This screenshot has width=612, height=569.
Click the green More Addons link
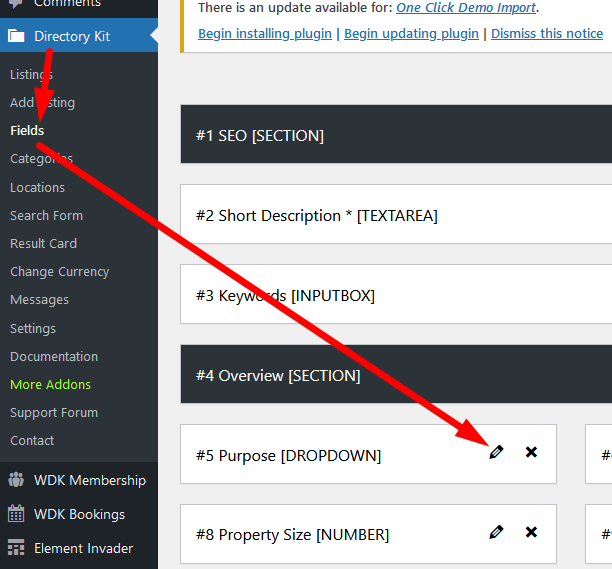50,384
